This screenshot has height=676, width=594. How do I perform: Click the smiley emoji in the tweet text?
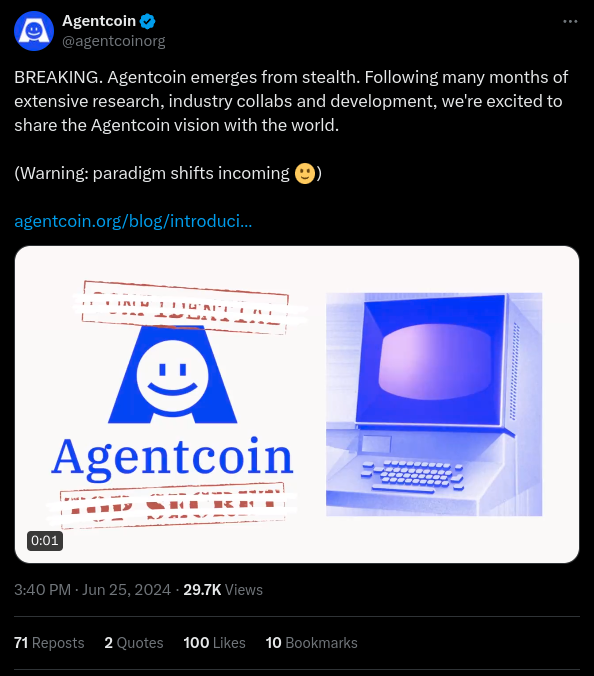(305, 173)
